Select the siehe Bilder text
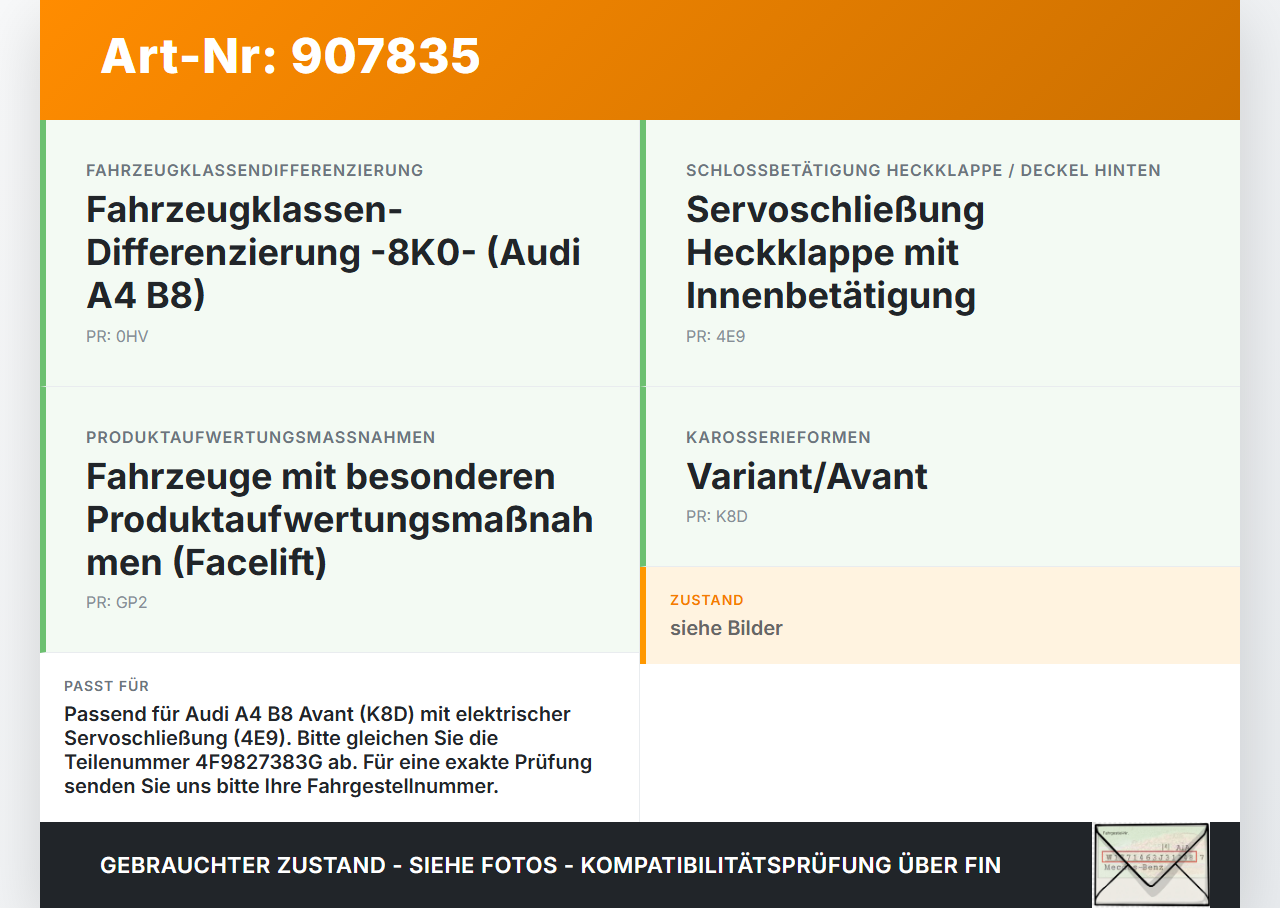 (x=726, y=628)
